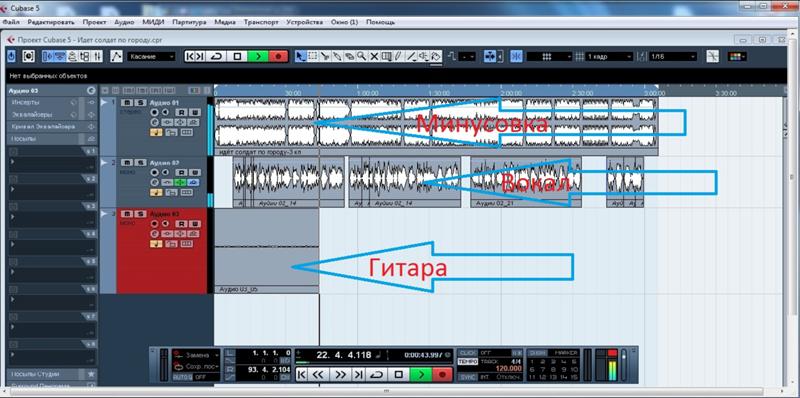Viewport: 800px width, 398px height.
Task: Select the Mute X tool
Action: click(x=374, y=56)
